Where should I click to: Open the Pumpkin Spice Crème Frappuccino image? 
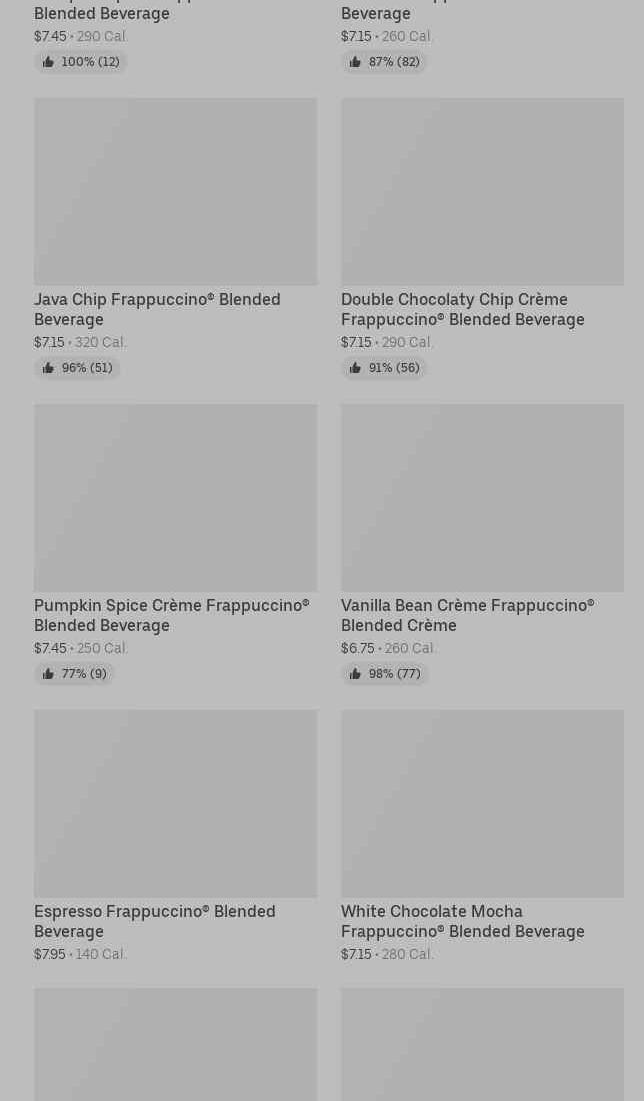pos(175,497)
